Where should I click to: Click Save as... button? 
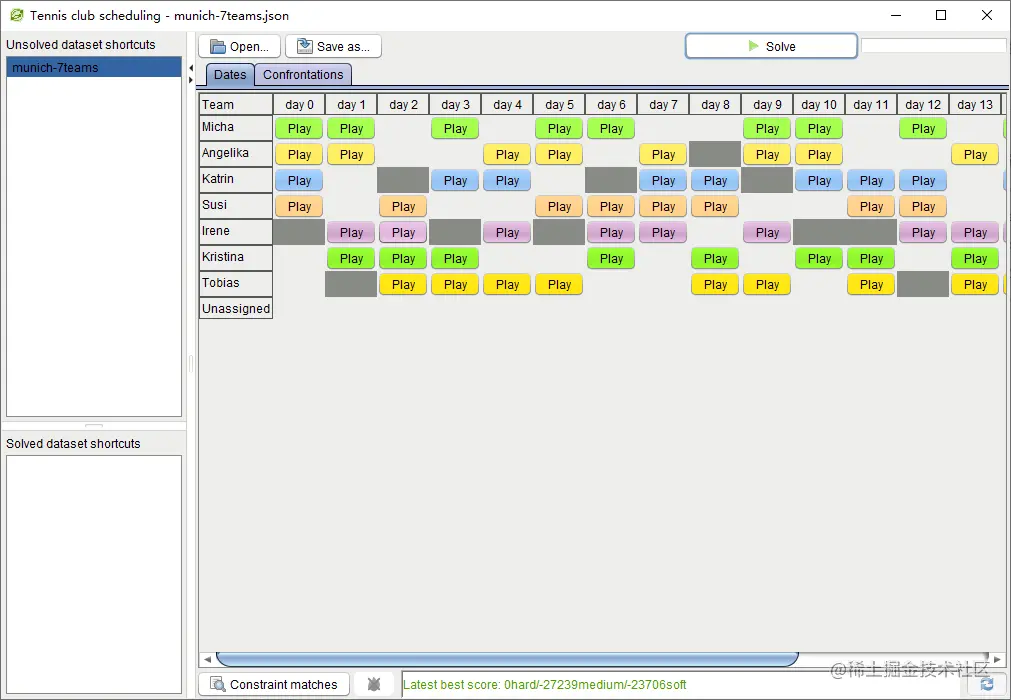coord(333,46)
